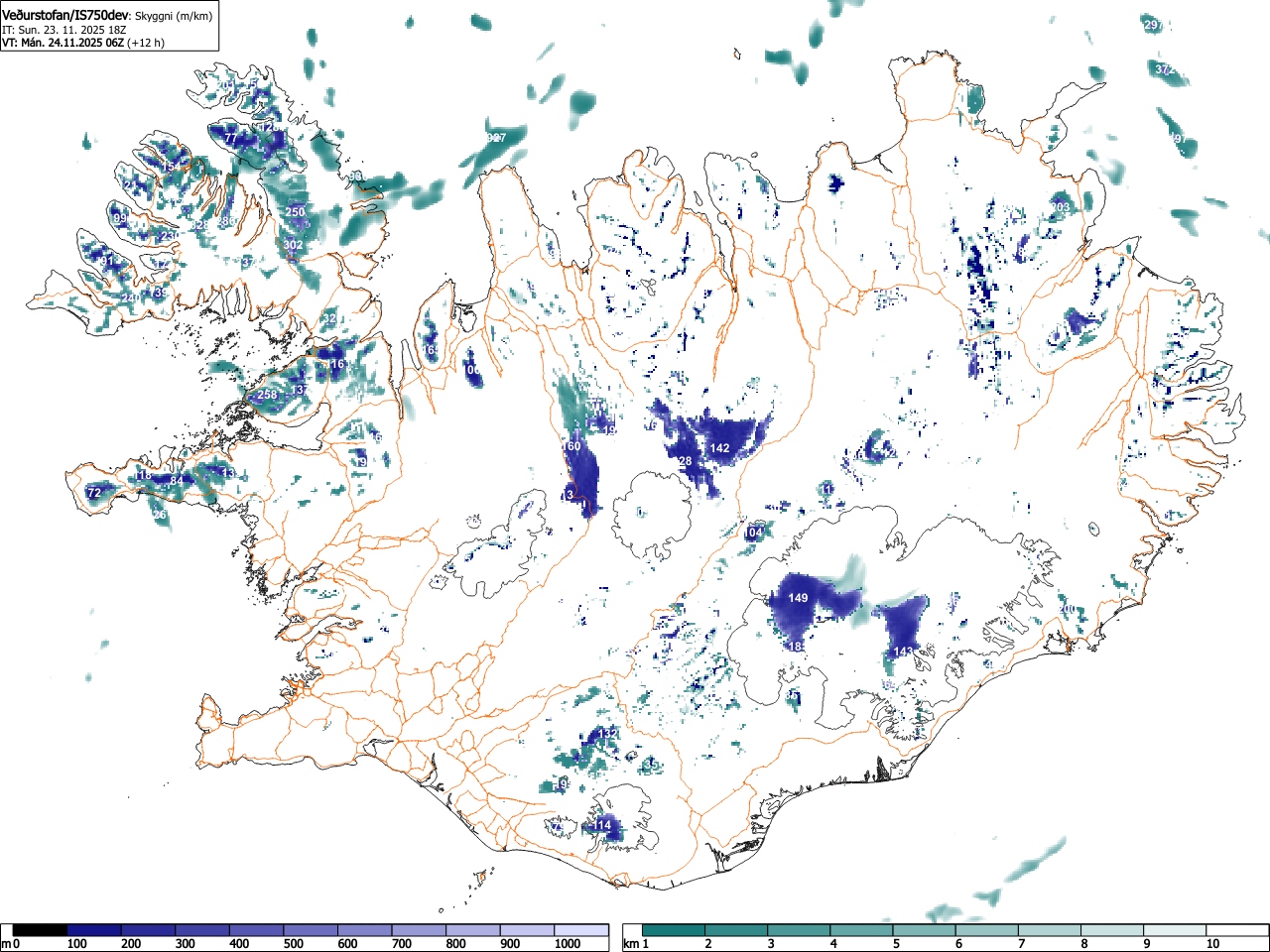Pick the pale lavender 900–1000 m swatch
Viewport: 1270px width, 952px height.
pos(527,930)
